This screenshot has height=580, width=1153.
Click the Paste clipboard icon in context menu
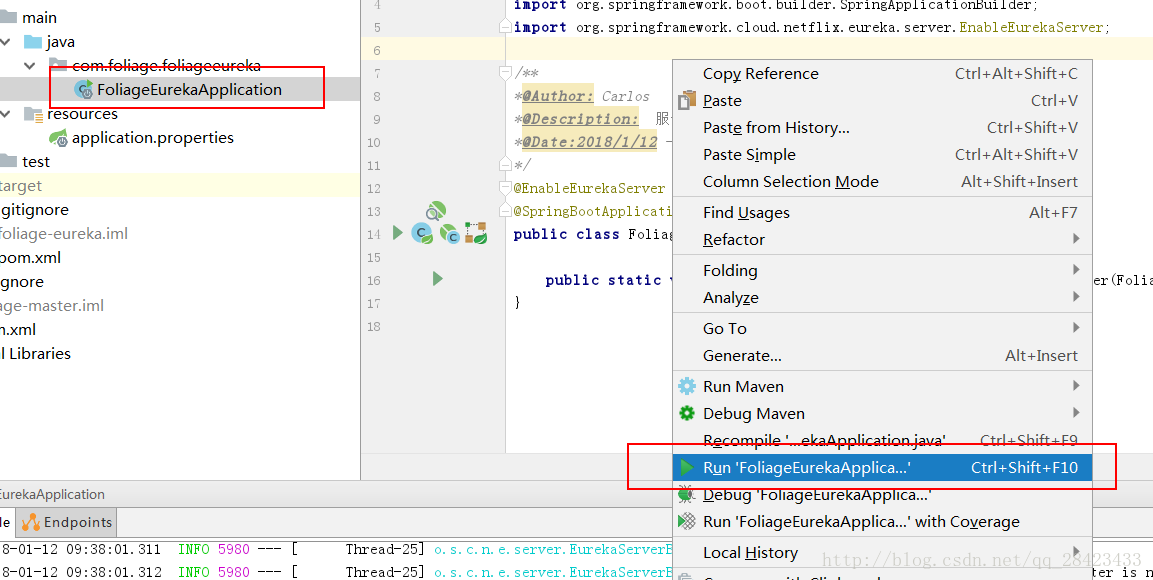coord(687,100)
